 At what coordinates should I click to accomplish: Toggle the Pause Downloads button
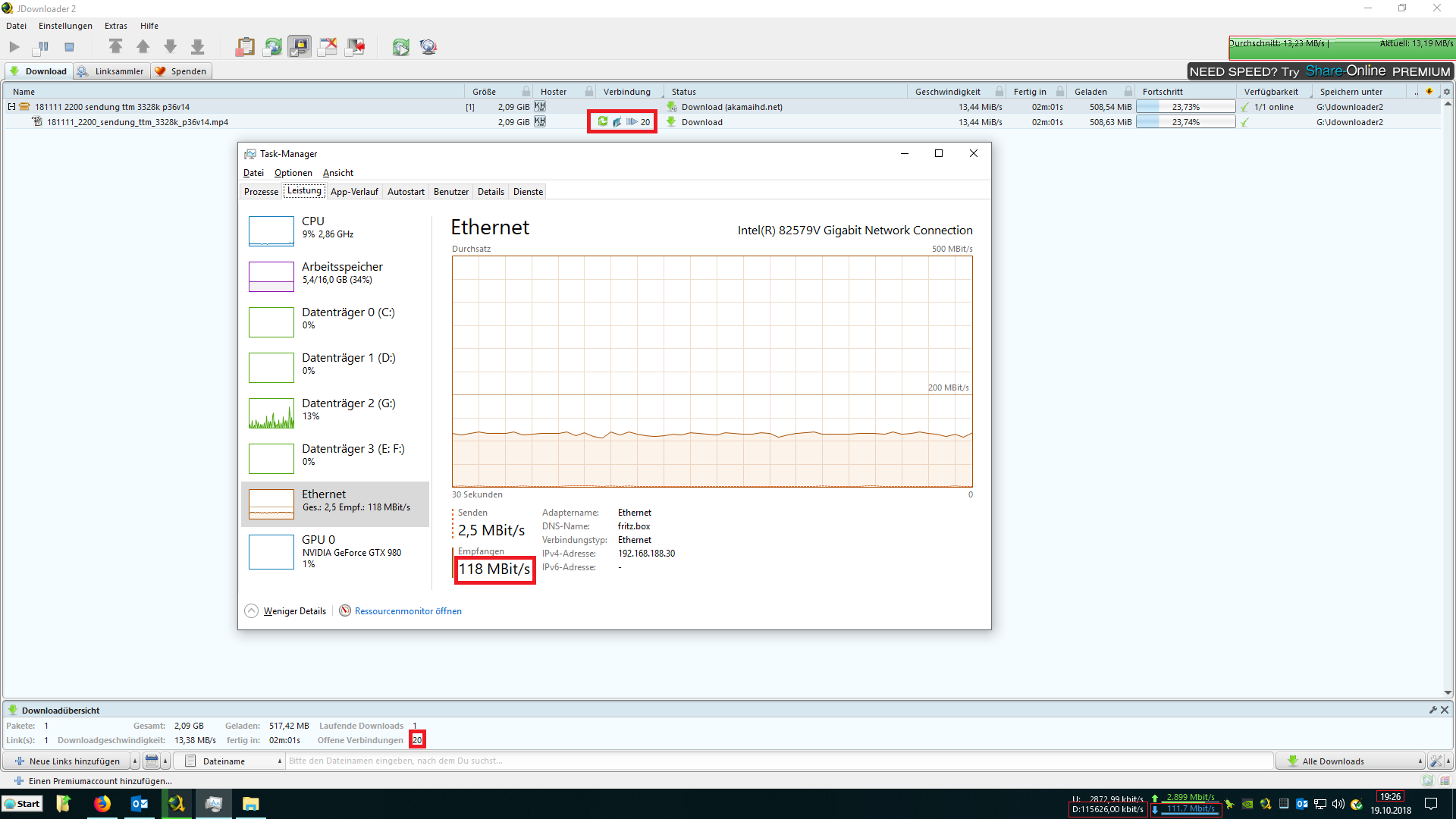point(42,47)
